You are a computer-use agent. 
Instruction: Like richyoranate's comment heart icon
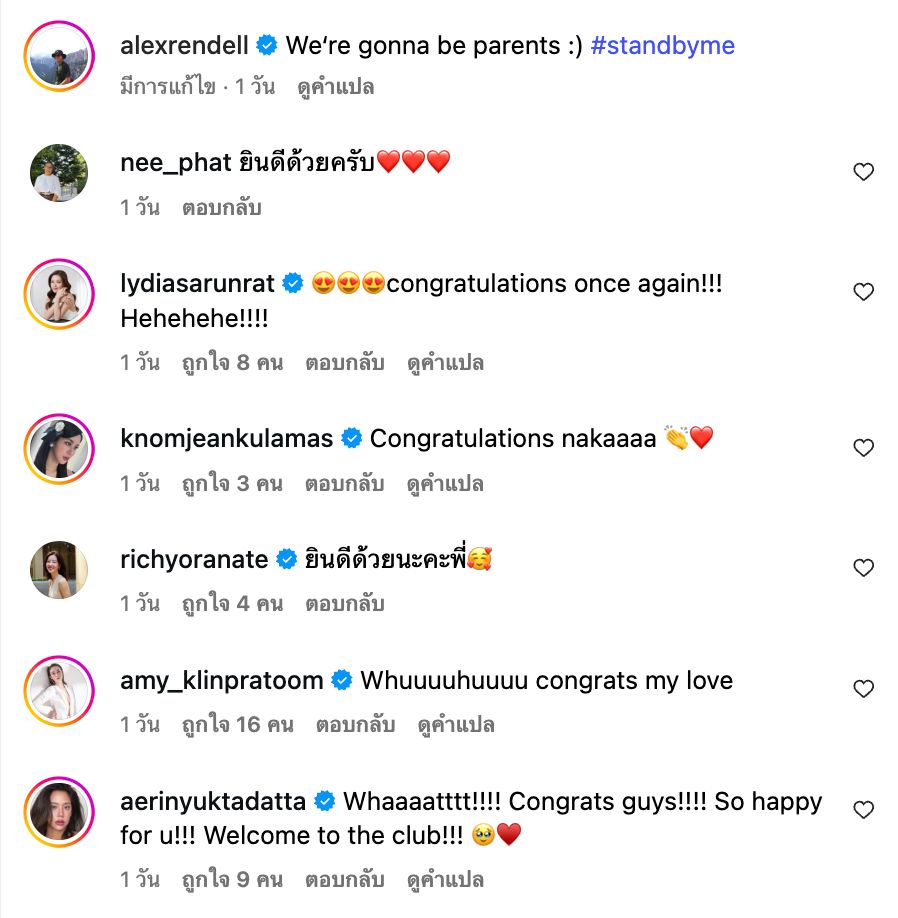(863, 568)
